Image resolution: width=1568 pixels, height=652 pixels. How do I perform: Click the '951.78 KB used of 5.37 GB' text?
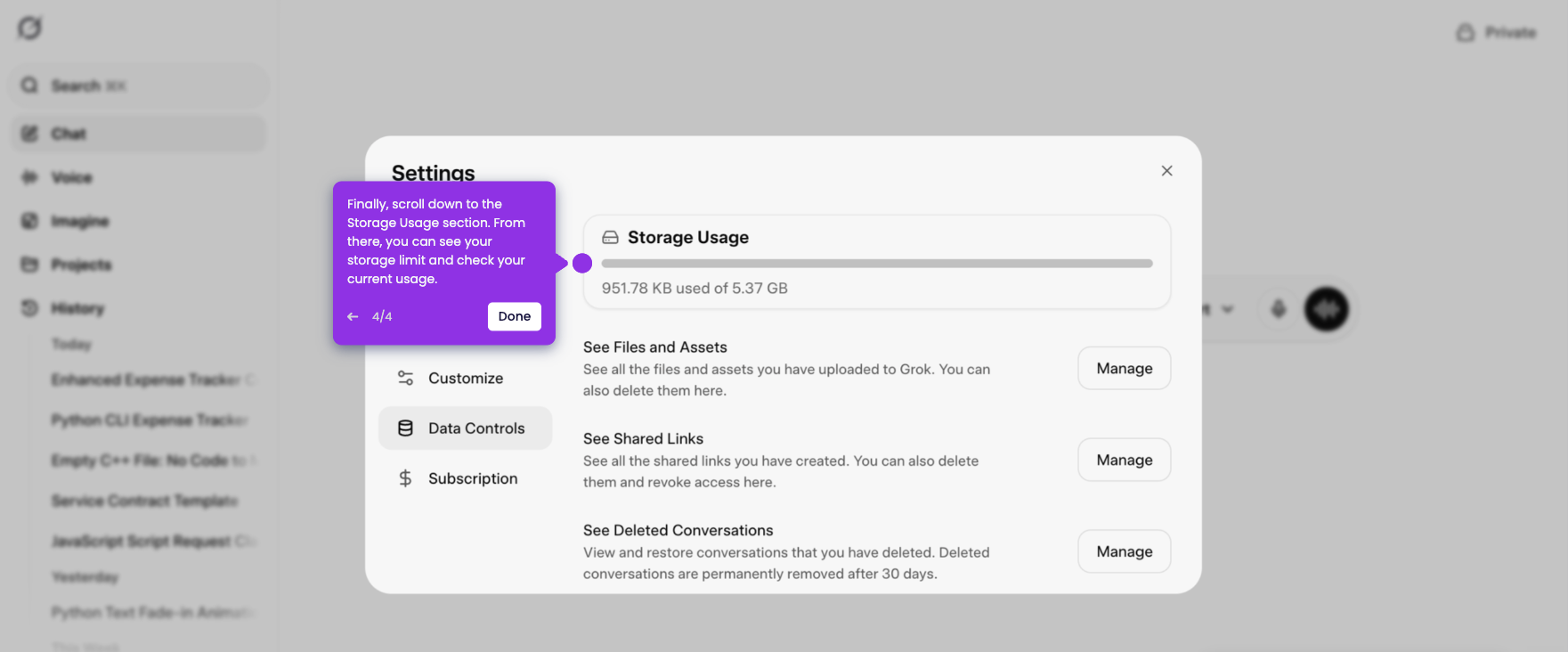click(x=695, y=289)
